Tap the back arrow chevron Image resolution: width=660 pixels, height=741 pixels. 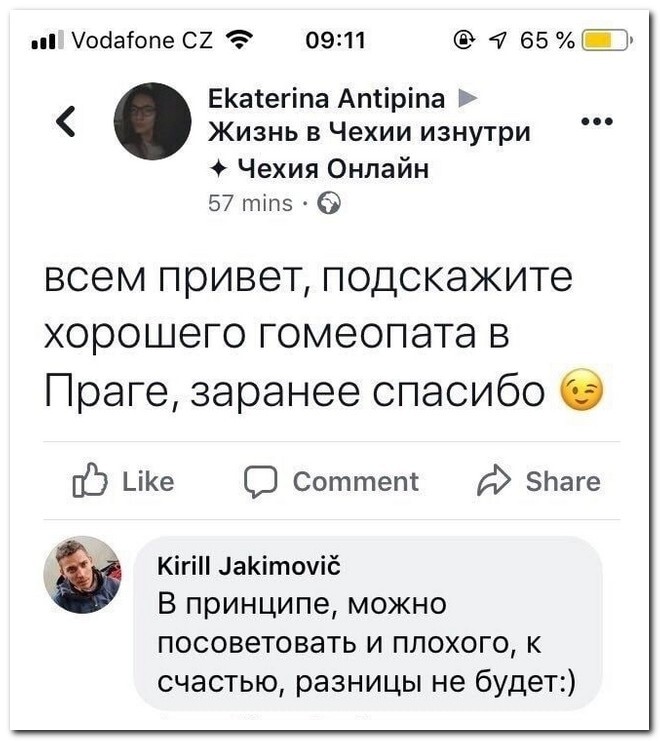66,122
